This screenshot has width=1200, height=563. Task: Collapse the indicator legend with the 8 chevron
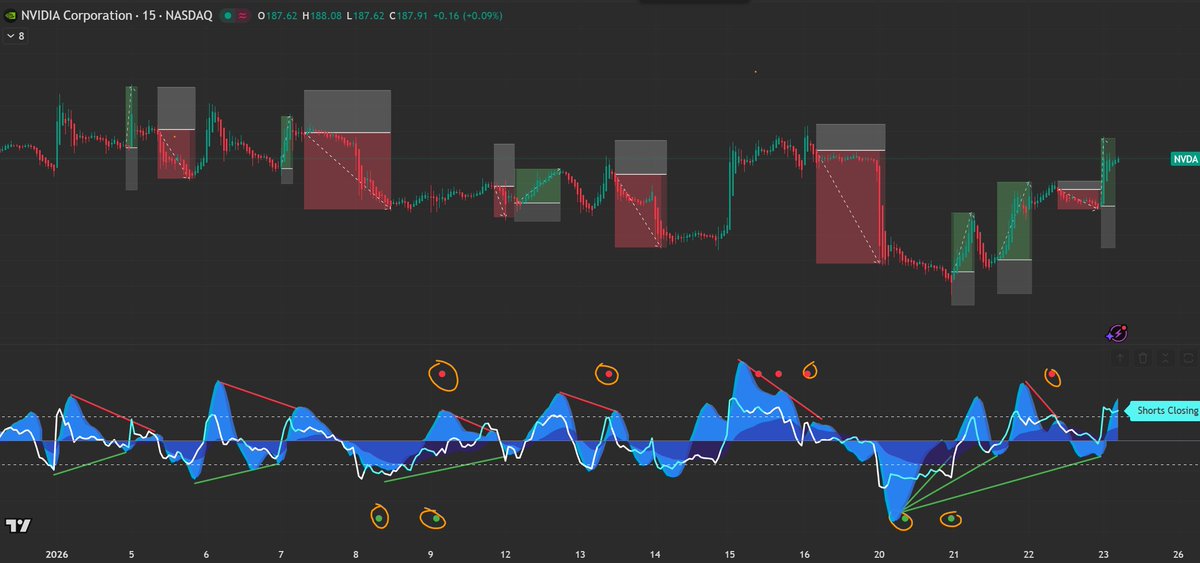[15, 36]
